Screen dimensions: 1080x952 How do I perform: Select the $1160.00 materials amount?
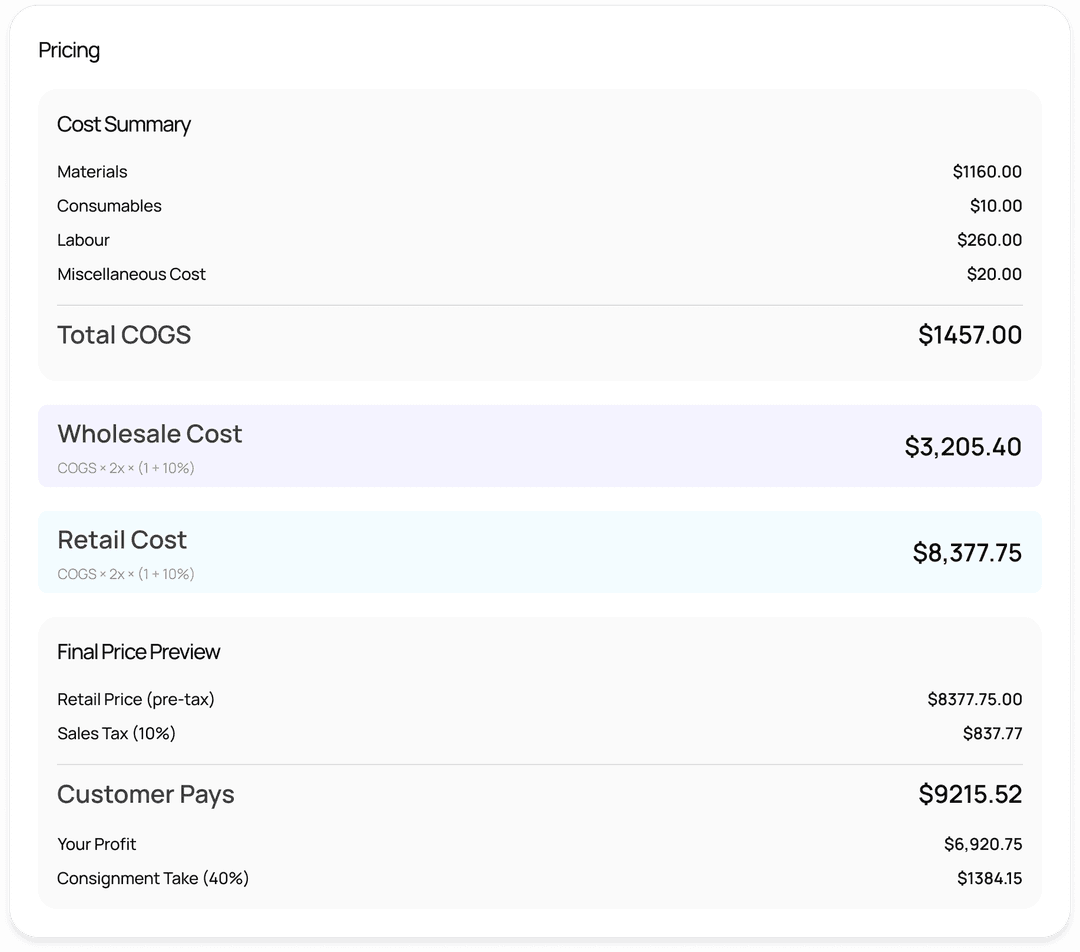(x=987, y=172)
